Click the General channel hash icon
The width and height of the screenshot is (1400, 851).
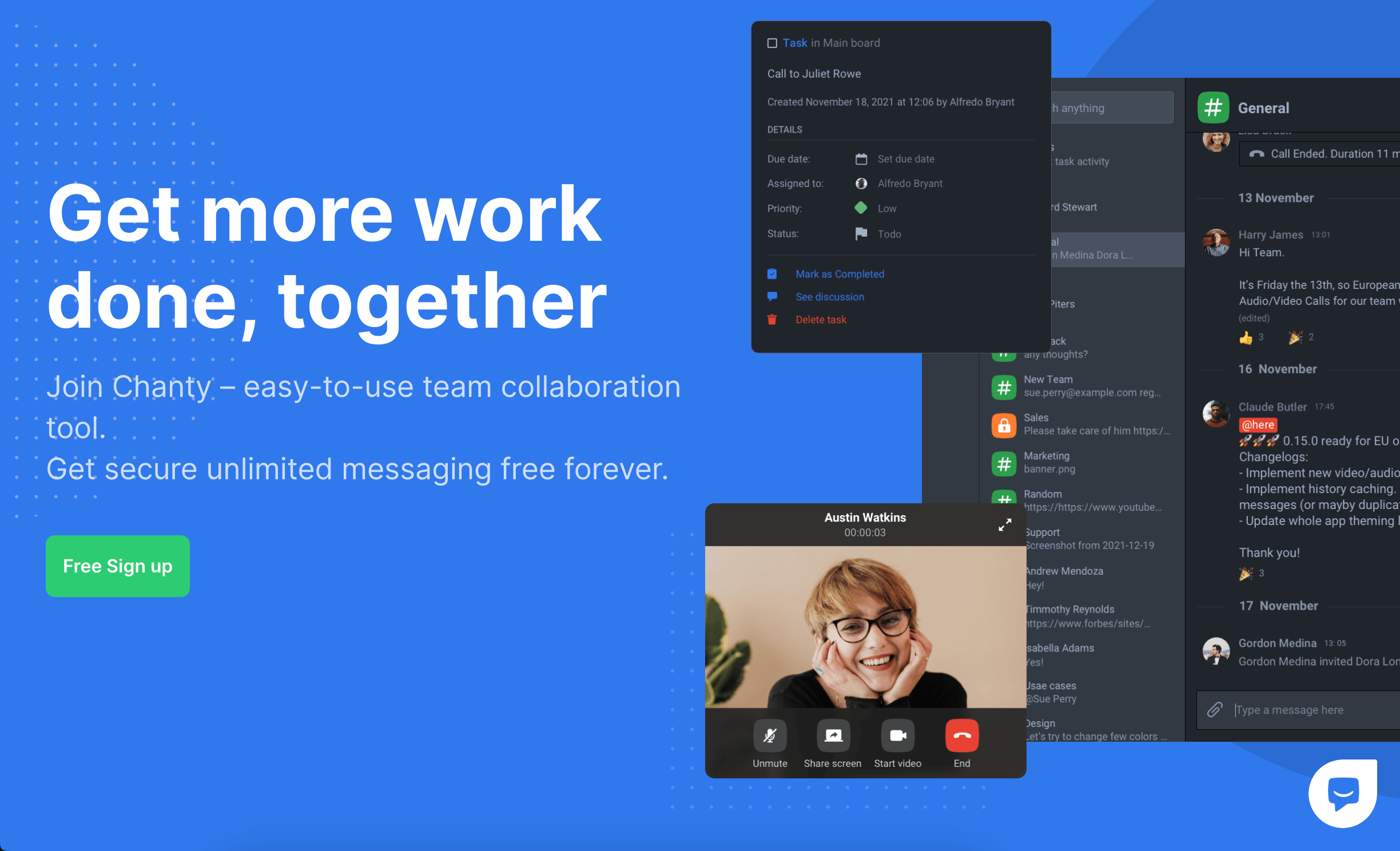pyautogui.click(x=1213, y=108)
